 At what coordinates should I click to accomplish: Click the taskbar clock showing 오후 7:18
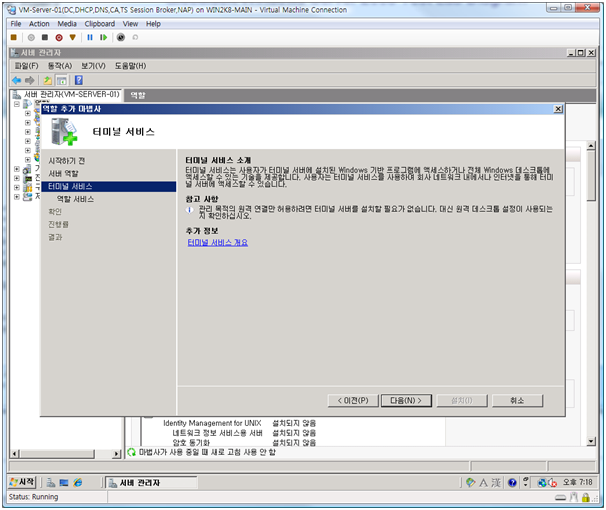point(577,482)
